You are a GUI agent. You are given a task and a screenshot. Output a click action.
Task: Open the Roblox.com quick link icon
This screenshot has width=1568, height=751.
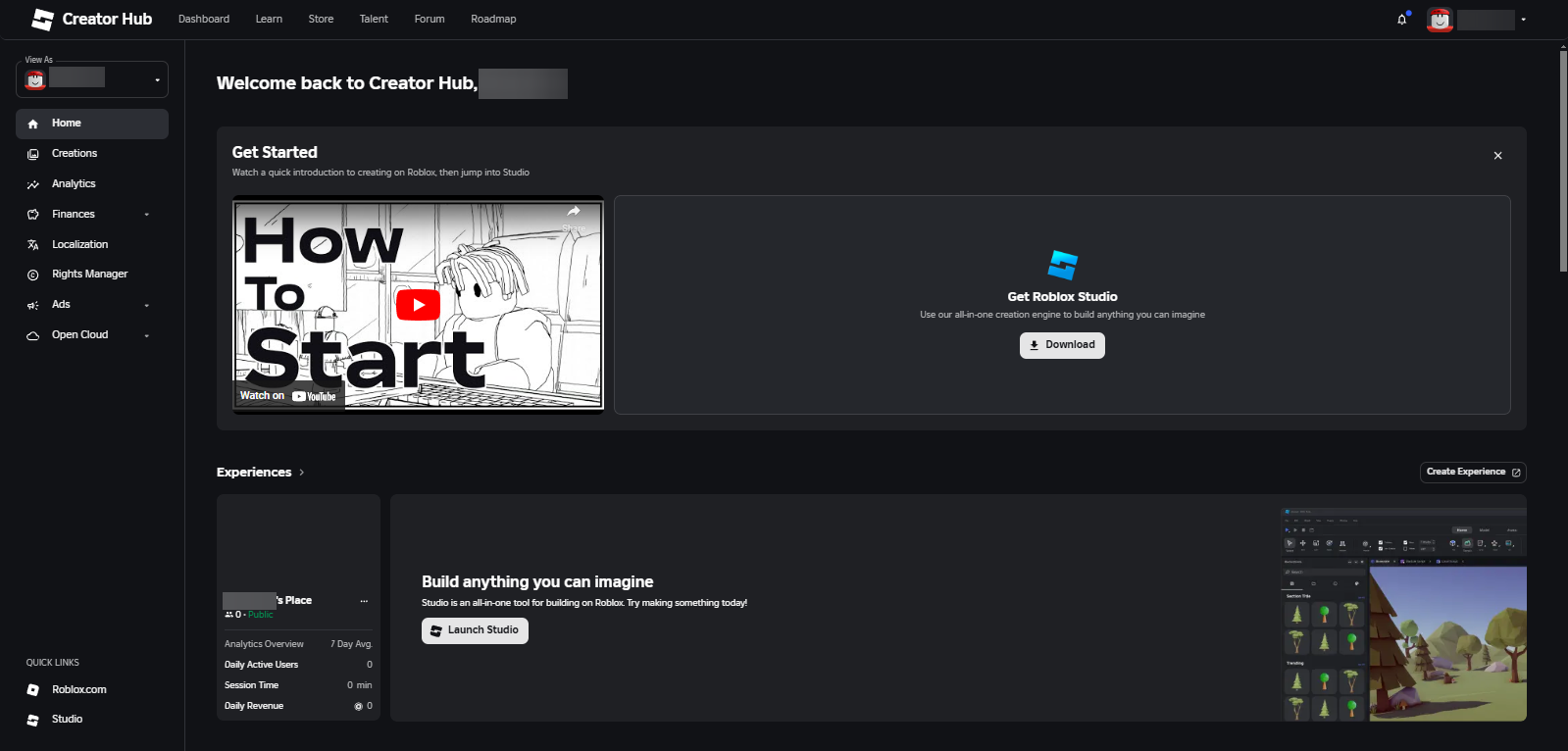[33, 690]
